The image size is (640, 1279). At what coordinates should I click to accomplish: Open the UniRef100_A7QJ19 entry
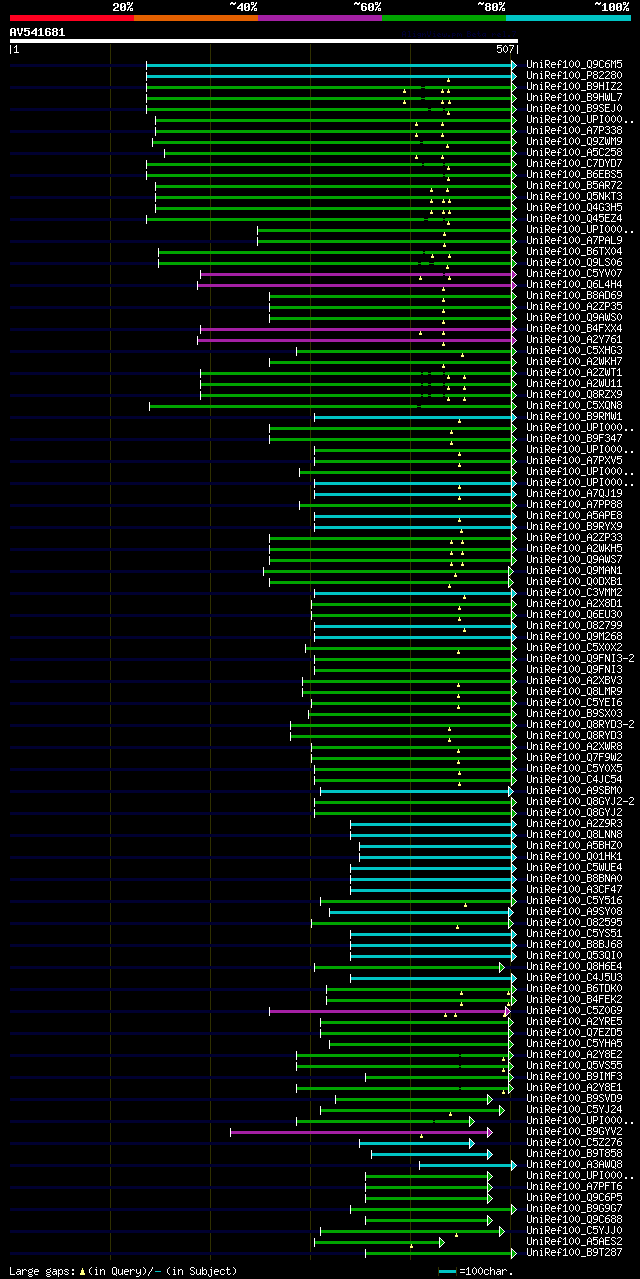pyautogui.click(x=574, y=494)
